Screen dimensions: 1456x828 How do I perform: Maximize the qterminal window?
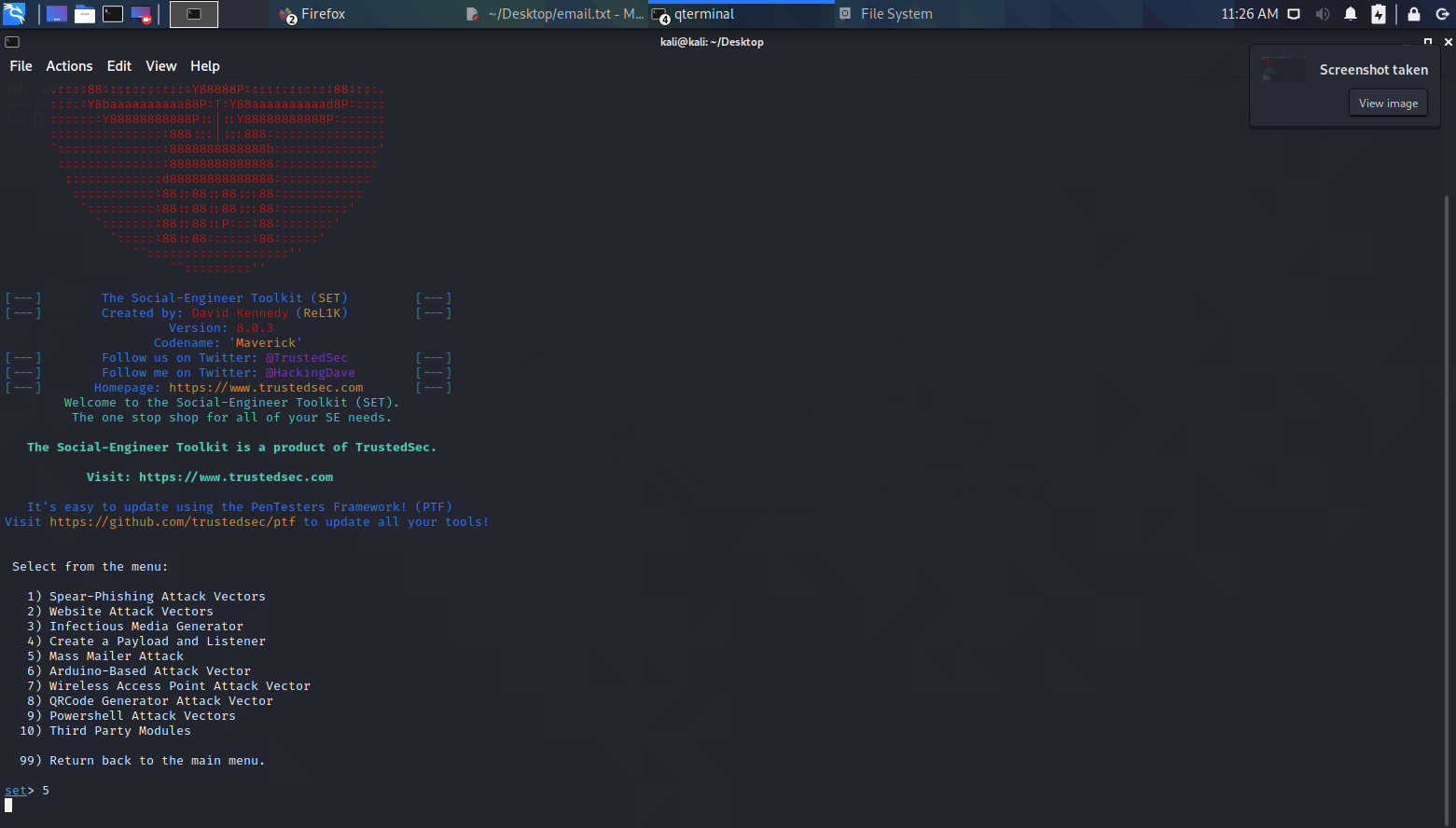tap(1428, 42)
